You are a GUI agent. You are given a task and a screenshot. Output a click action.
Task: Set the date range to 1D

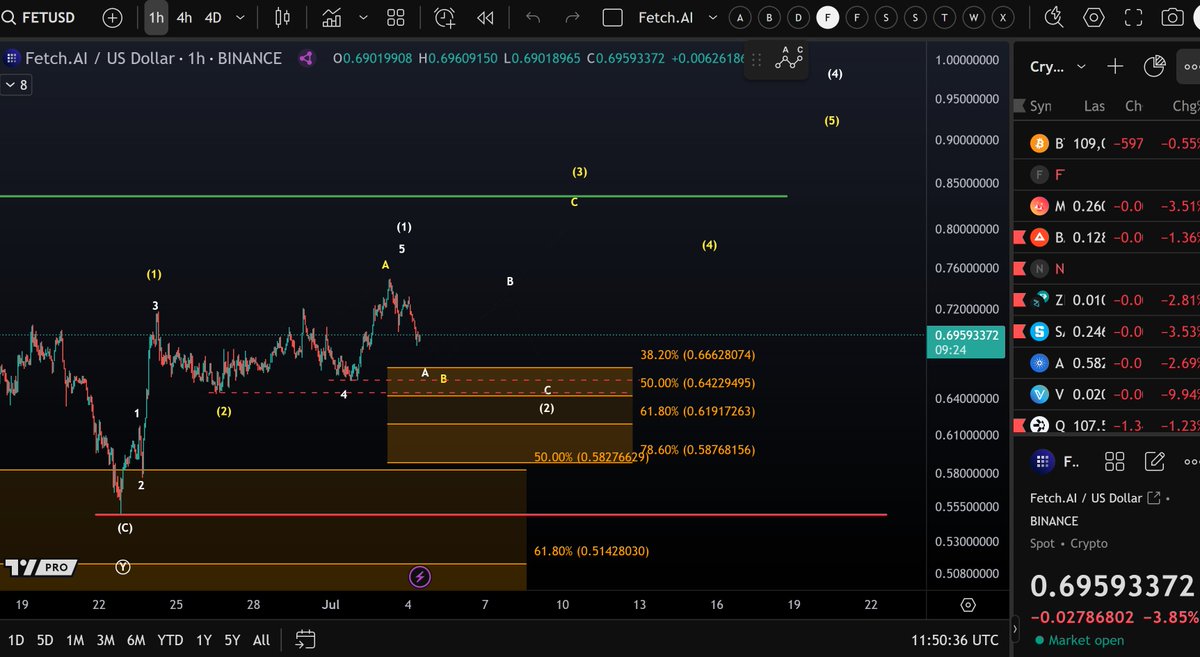click(x=16, y=639)
